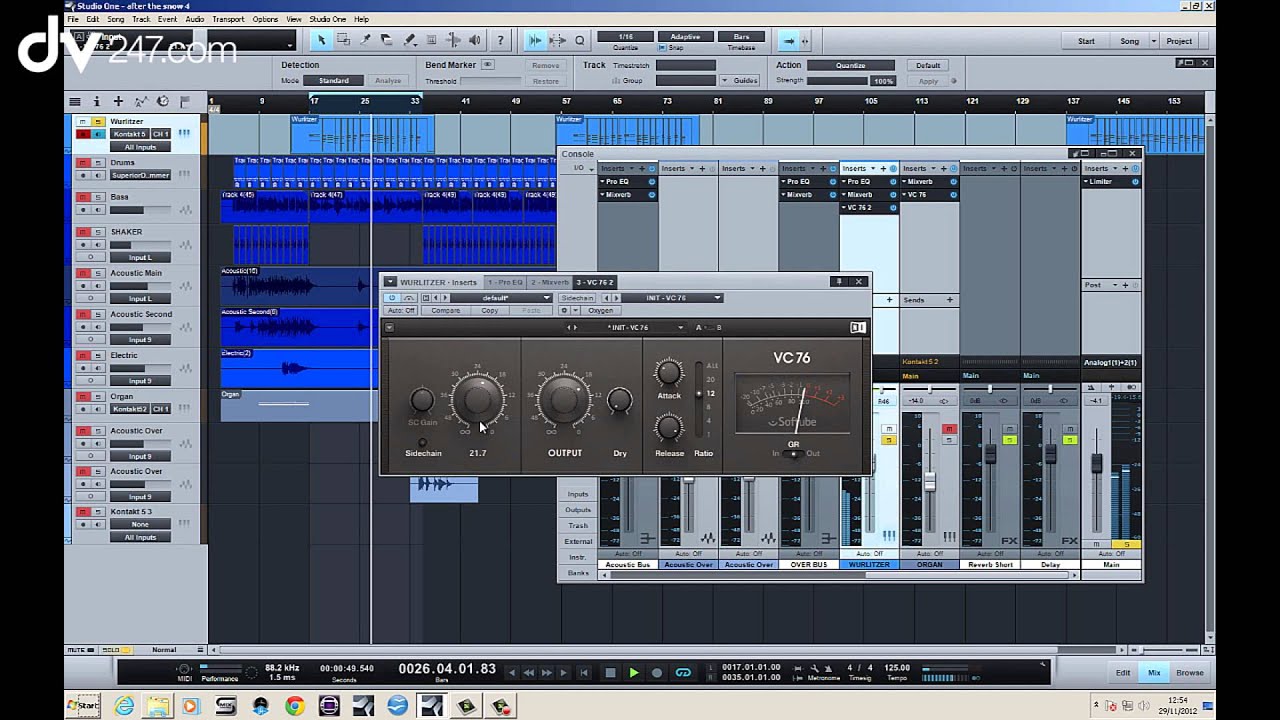This screenshot has height=720, width=1280.
Task: Click the Oxygen control link button
Action: [x=600, y=310]
